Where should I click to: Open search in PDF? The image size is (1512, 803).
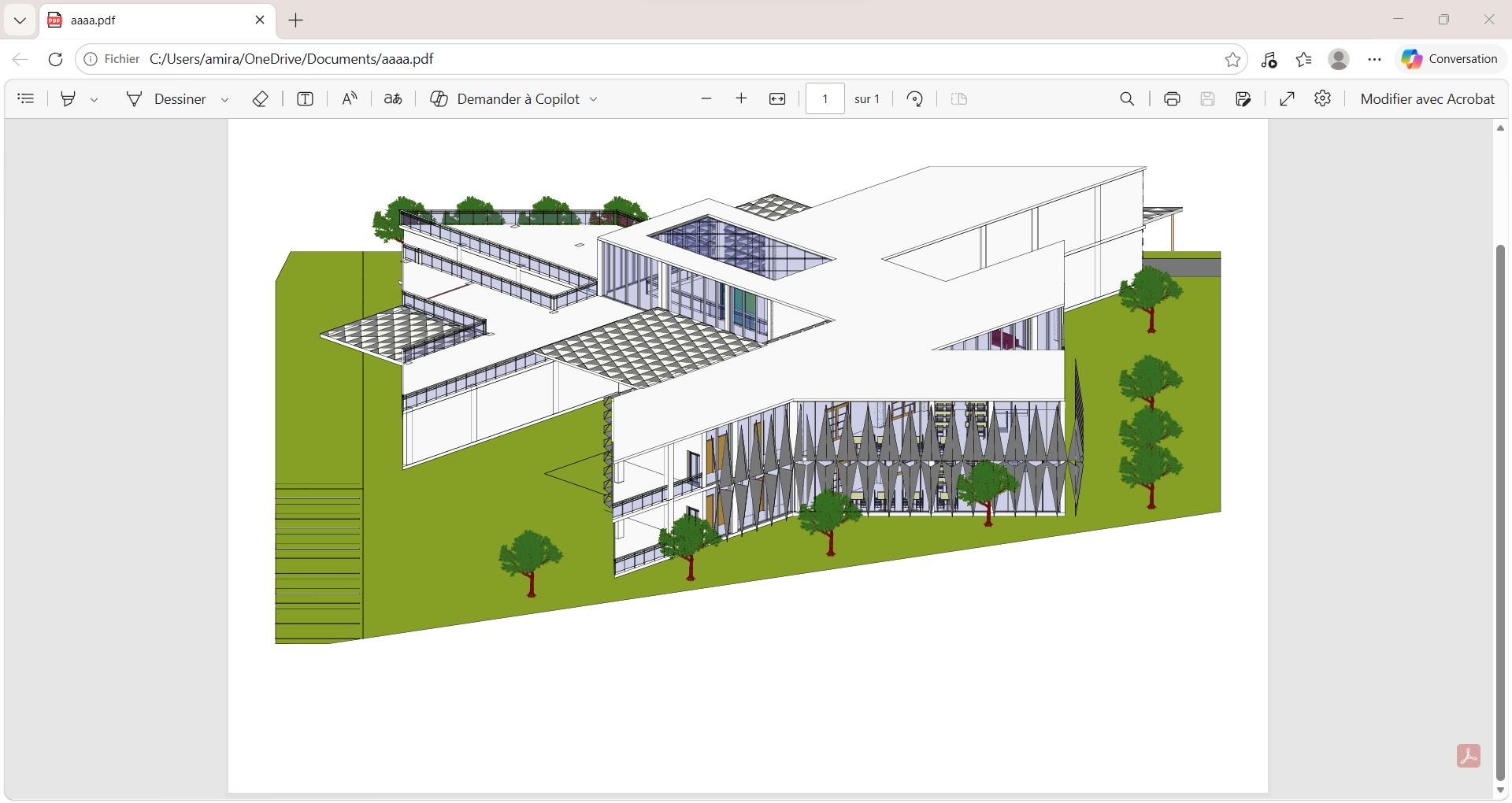coord(1127,99)
